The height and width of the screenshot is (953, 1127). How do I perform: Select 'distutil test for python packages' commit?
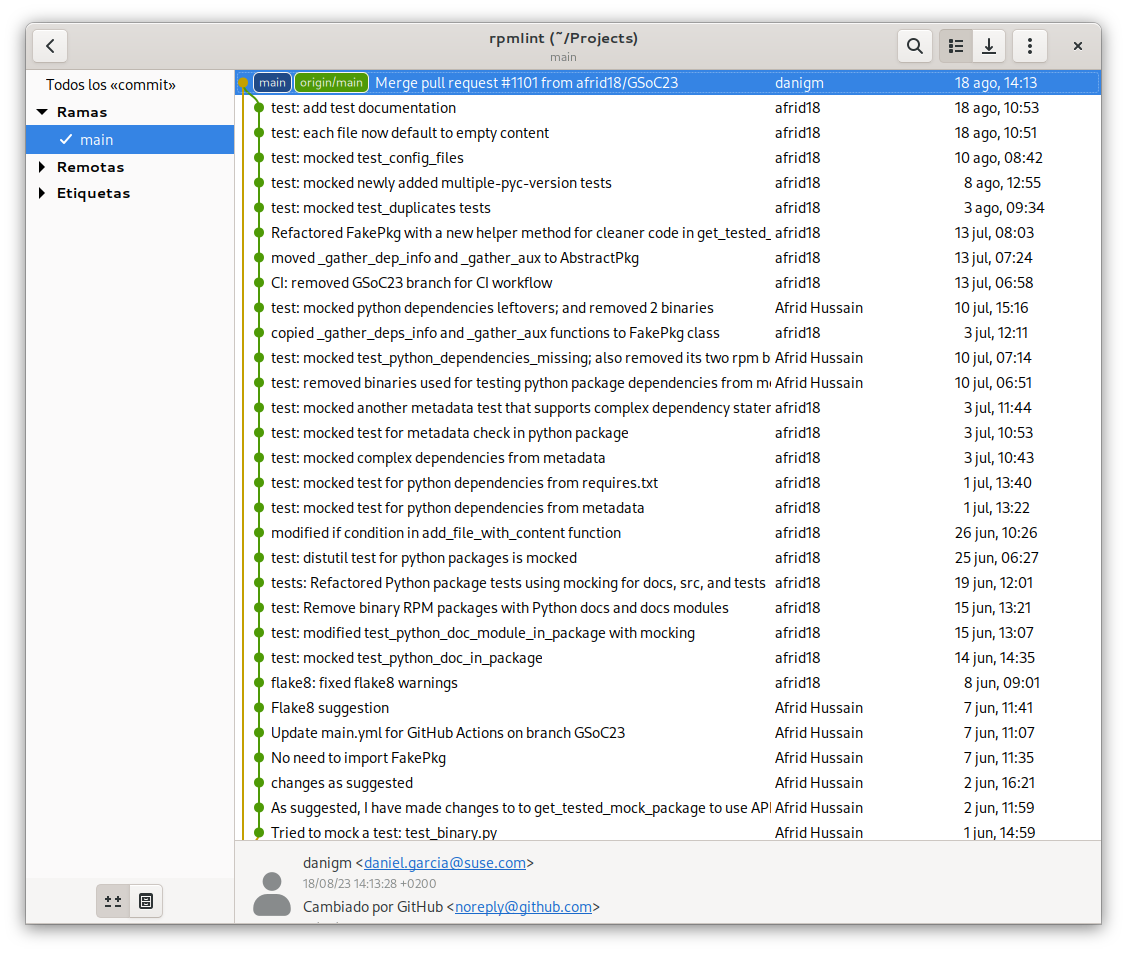click(668, 558)
